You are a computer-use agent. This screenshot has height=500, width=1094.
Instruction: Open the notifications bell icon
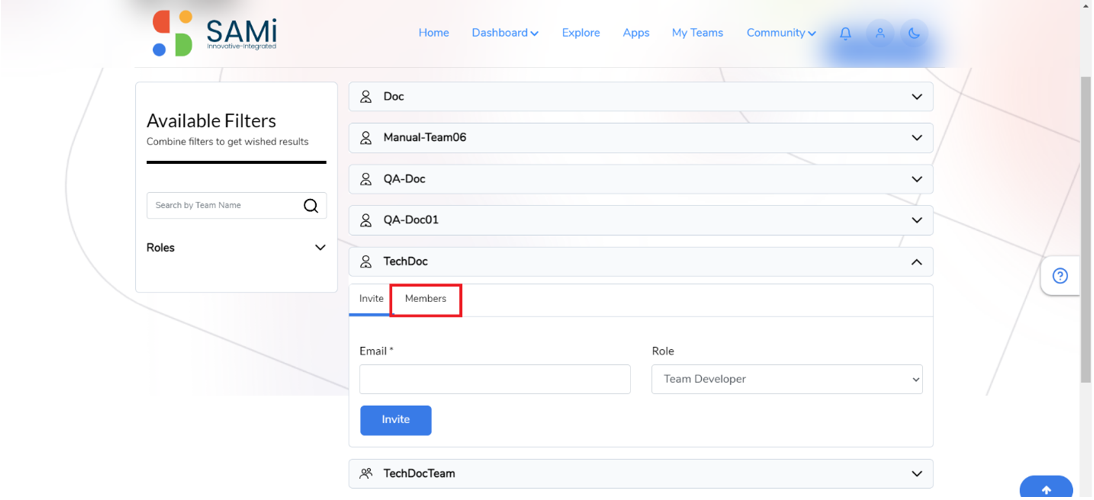point(845,33)
